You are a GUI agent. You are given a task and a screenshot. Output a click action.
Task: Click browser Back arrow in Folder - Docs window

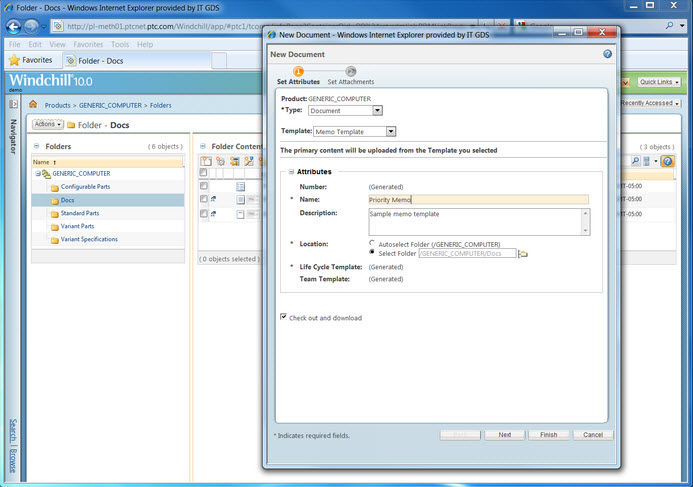14,27
